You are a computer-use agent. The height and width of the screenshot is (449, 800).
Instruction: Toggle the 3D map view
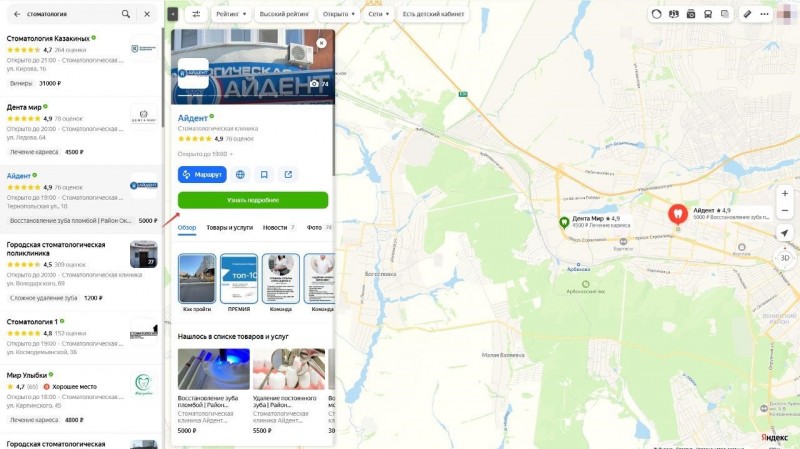(x=785, y=258)
